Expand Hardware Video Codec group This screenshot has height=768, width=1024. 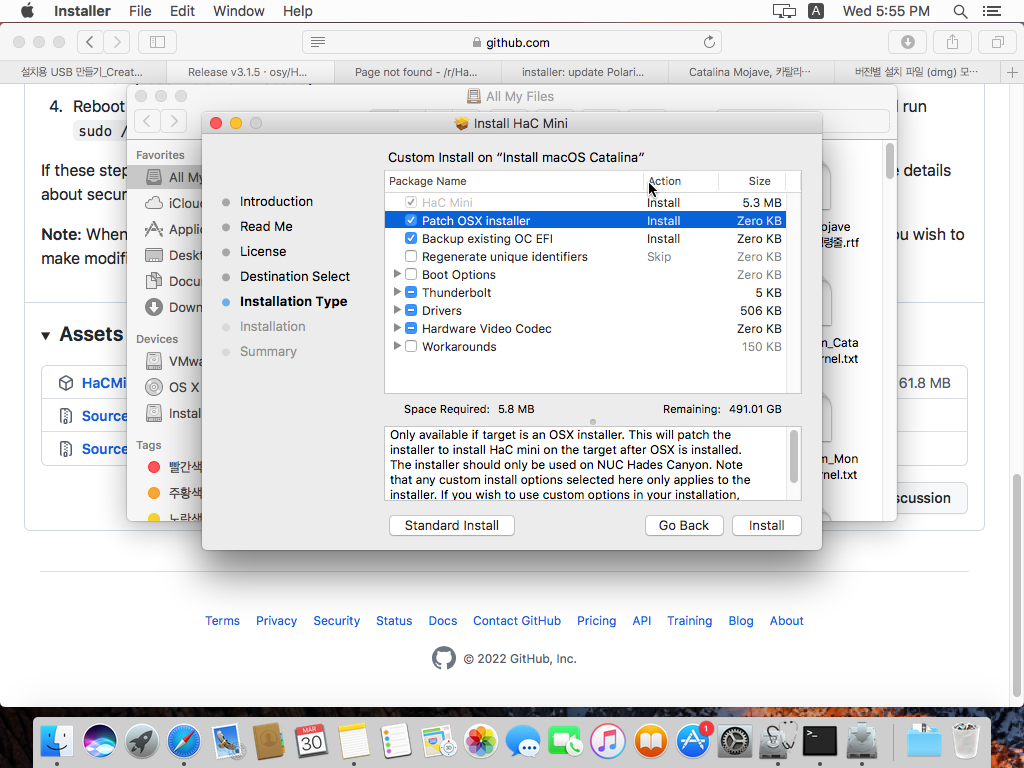(x=397, y=328)
